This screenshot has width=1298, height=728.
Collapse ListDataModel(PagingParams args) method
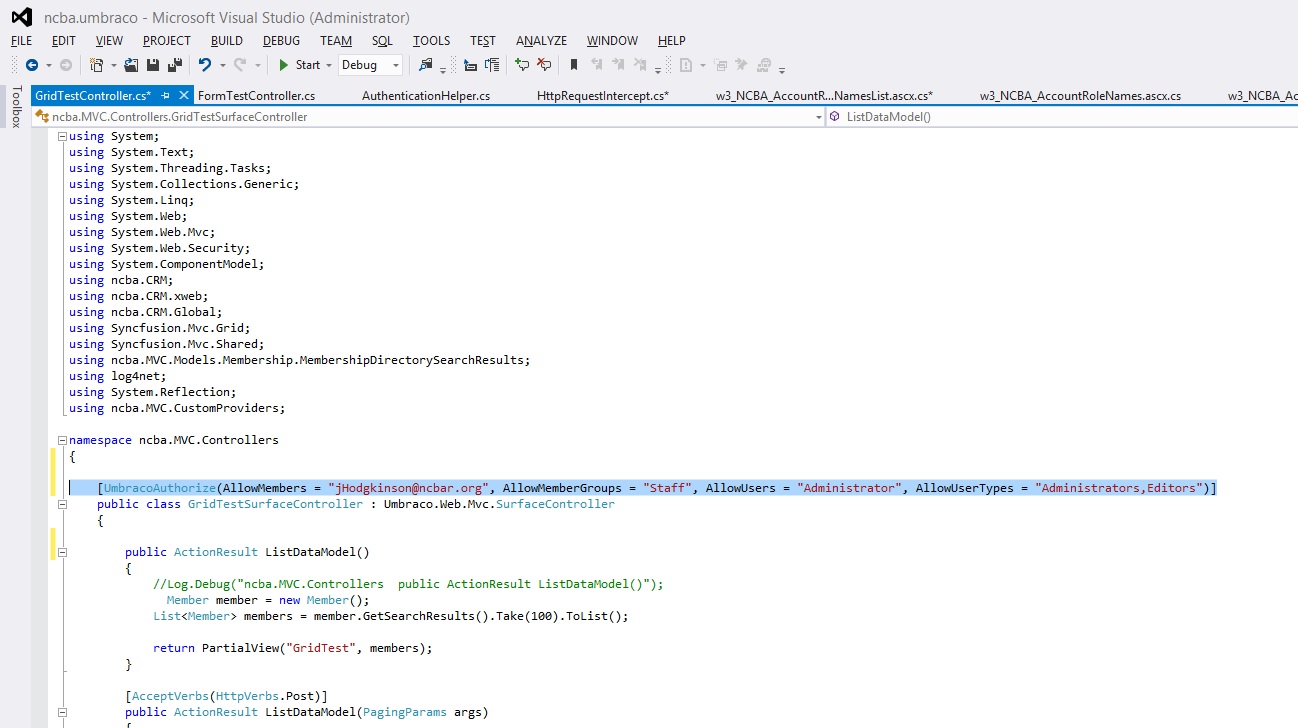point(62,712)
